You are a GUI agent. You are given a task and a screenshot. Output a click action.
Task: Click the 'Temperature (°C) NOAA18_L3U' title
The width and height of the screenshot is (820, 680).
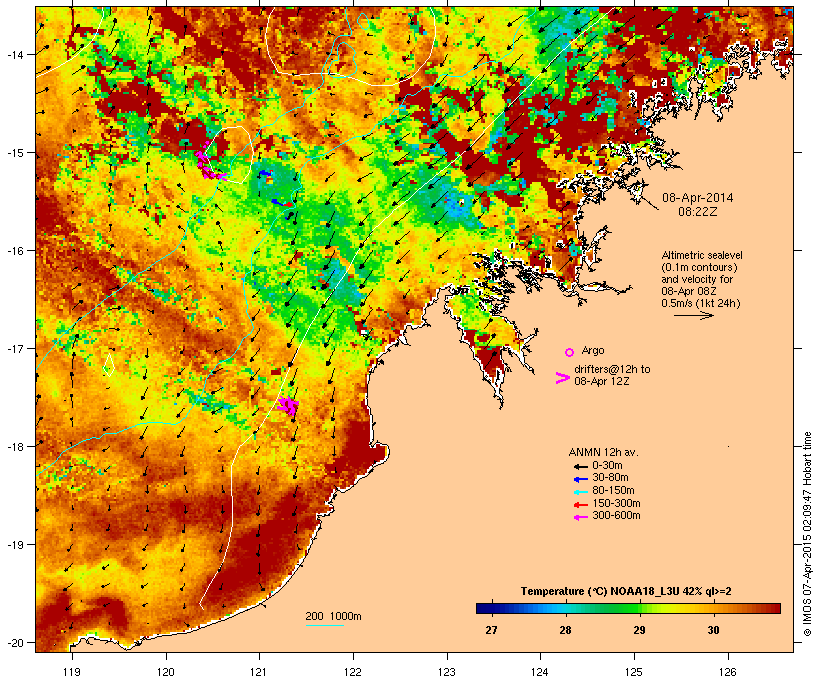click(x=600, y=592)
